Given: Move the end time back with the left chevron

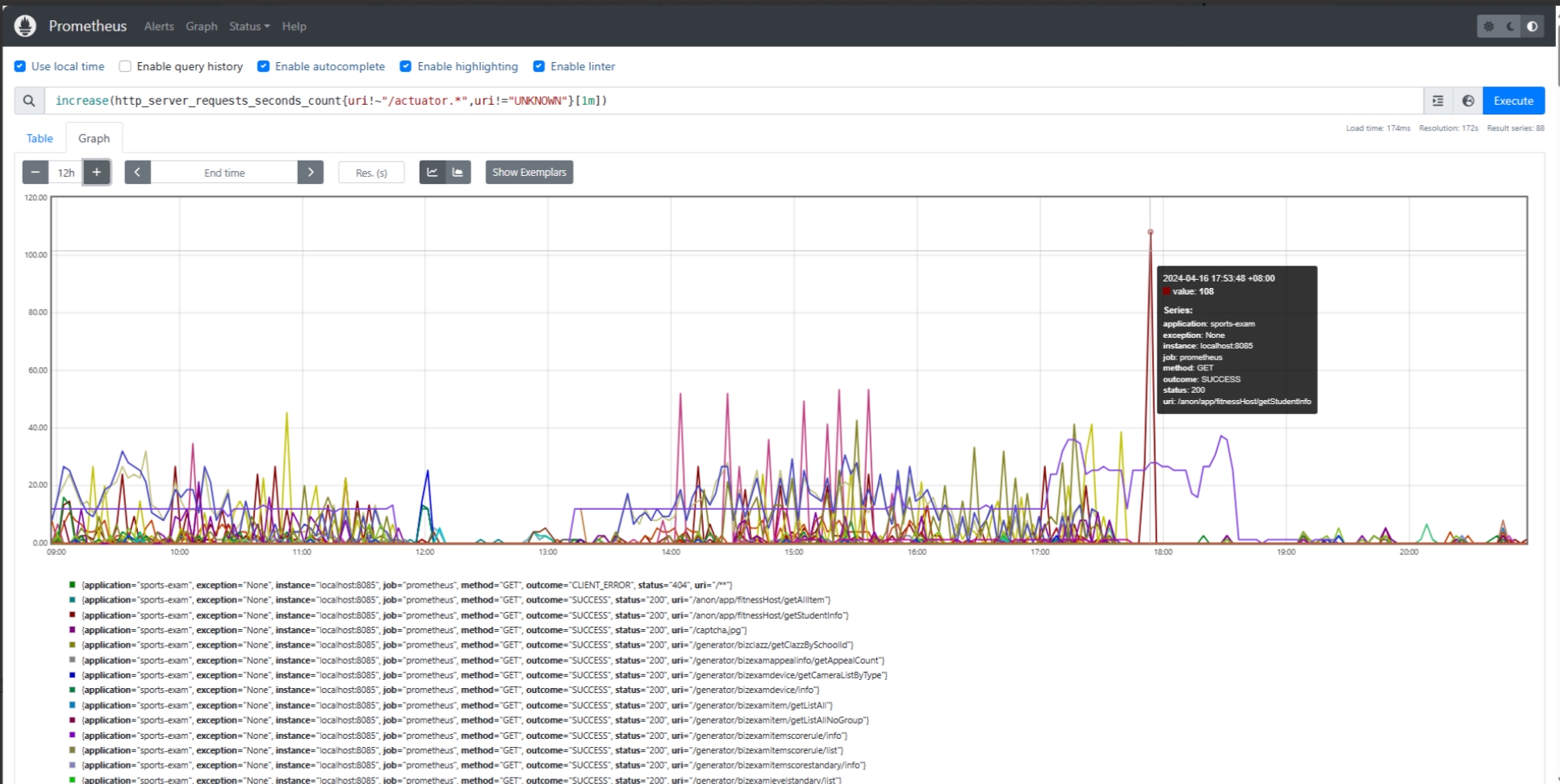Looking at the screenshot, I should (138, 172).
